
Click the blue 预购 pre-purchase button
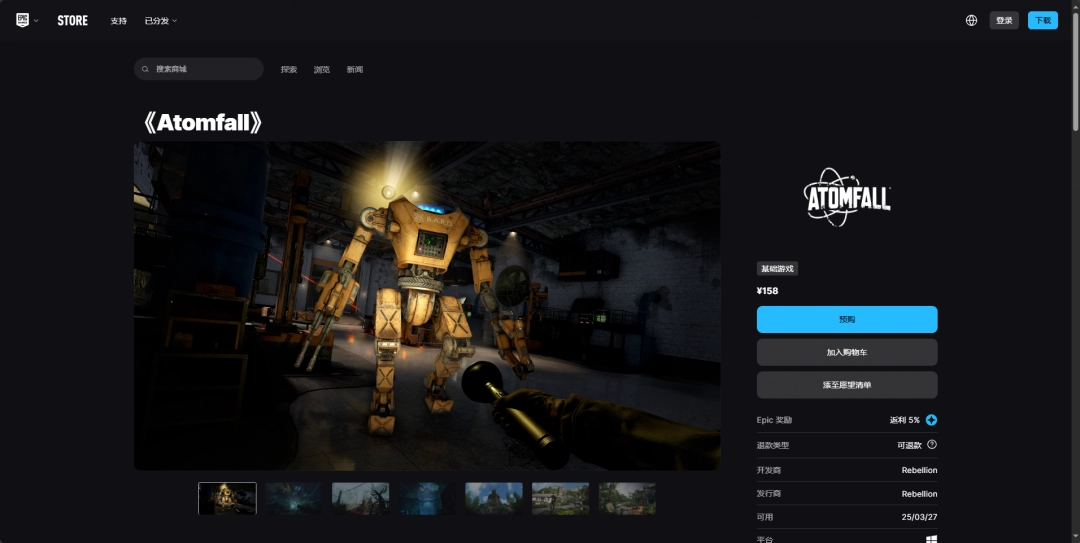point(847,319)
